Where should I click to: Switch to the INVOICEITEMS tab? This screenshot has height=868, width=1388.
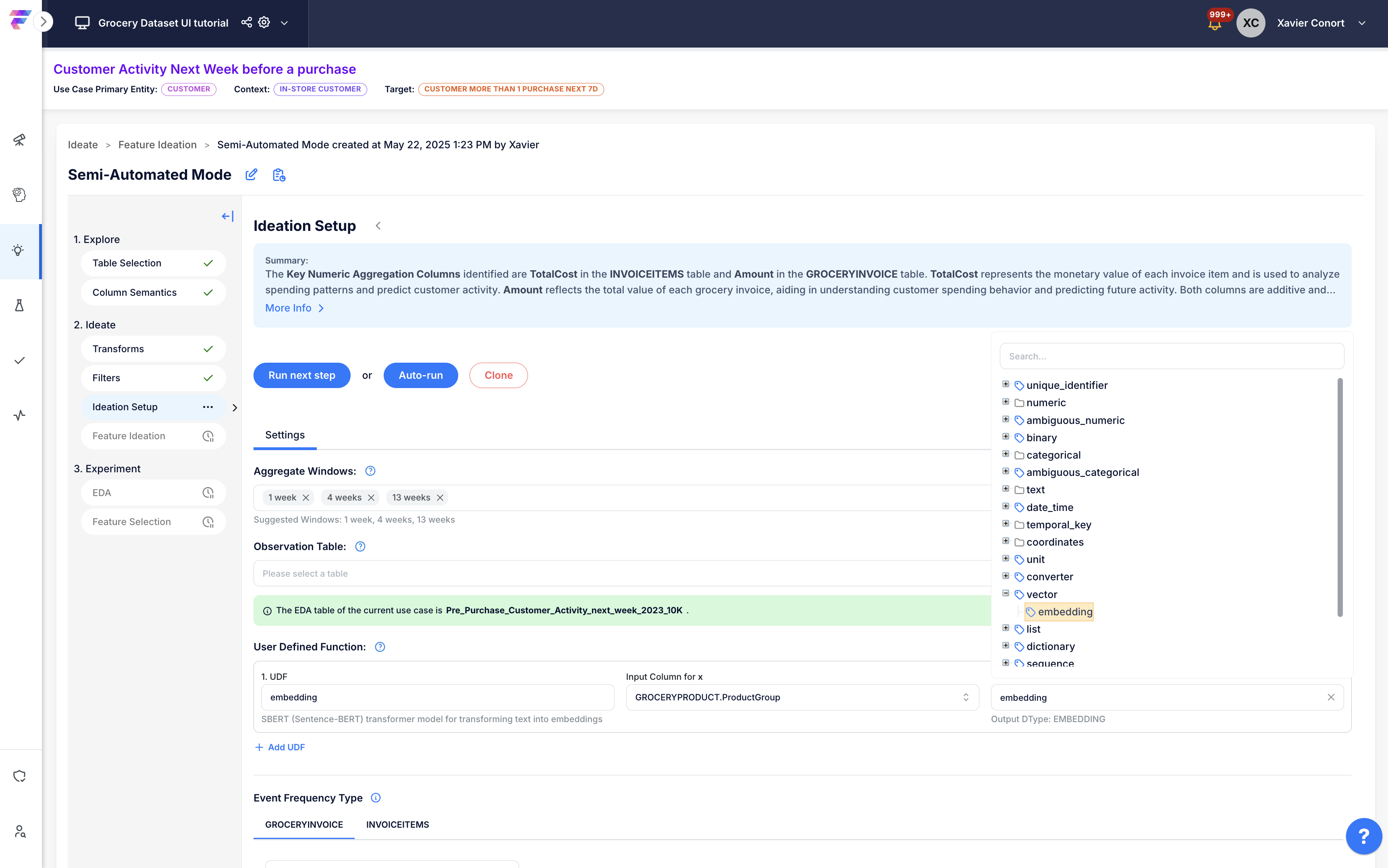click(397, 824)
